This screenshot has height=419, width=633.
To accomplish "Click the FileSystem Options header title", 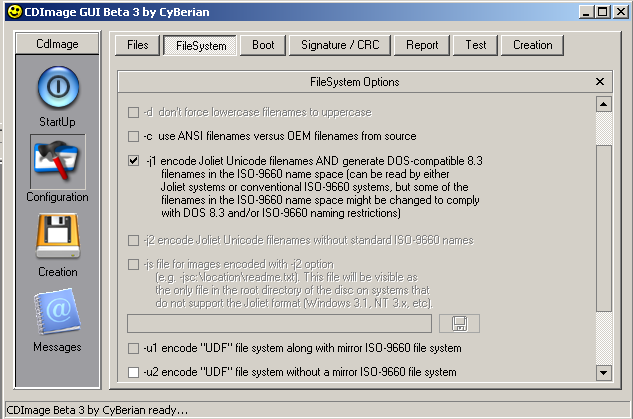I will pos(354,82).
